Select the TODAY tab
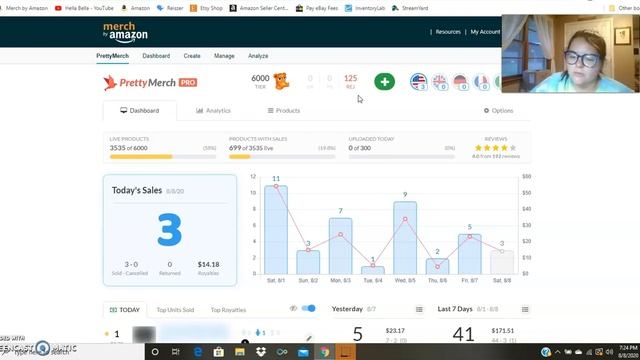The width and height of the screenshot is (640, 360). pyautogui.click(x=125, y=310)
